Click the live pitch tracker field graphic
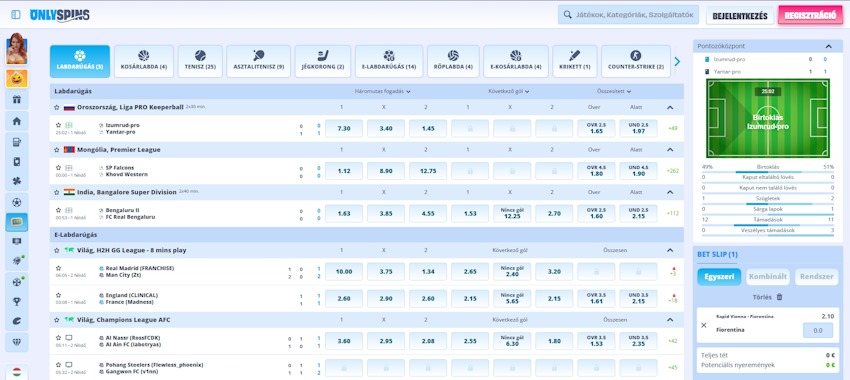 [x=768, y=118]
